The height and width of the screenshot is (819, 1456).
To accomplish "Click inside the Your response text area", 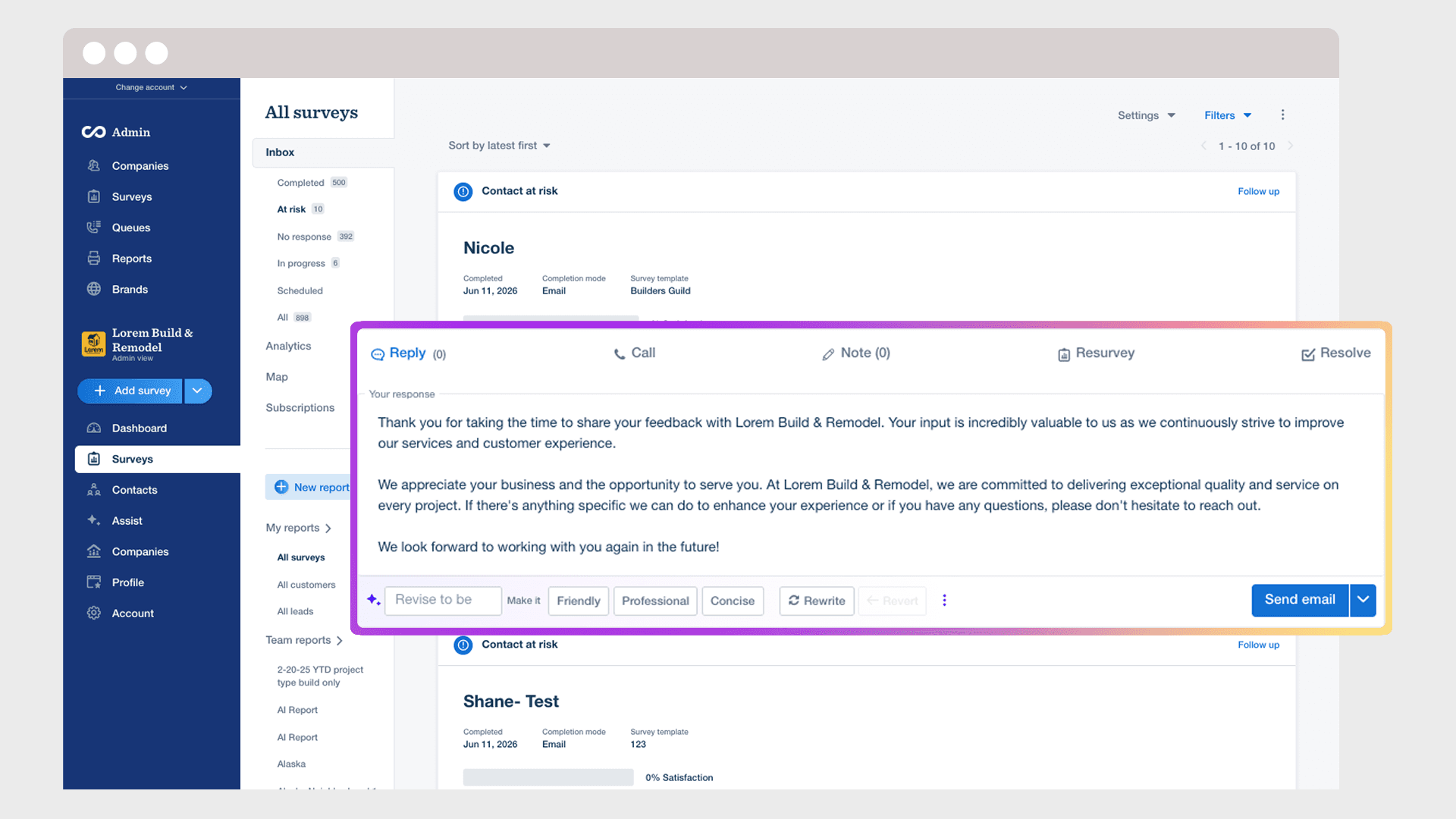I will coord(871,485).
